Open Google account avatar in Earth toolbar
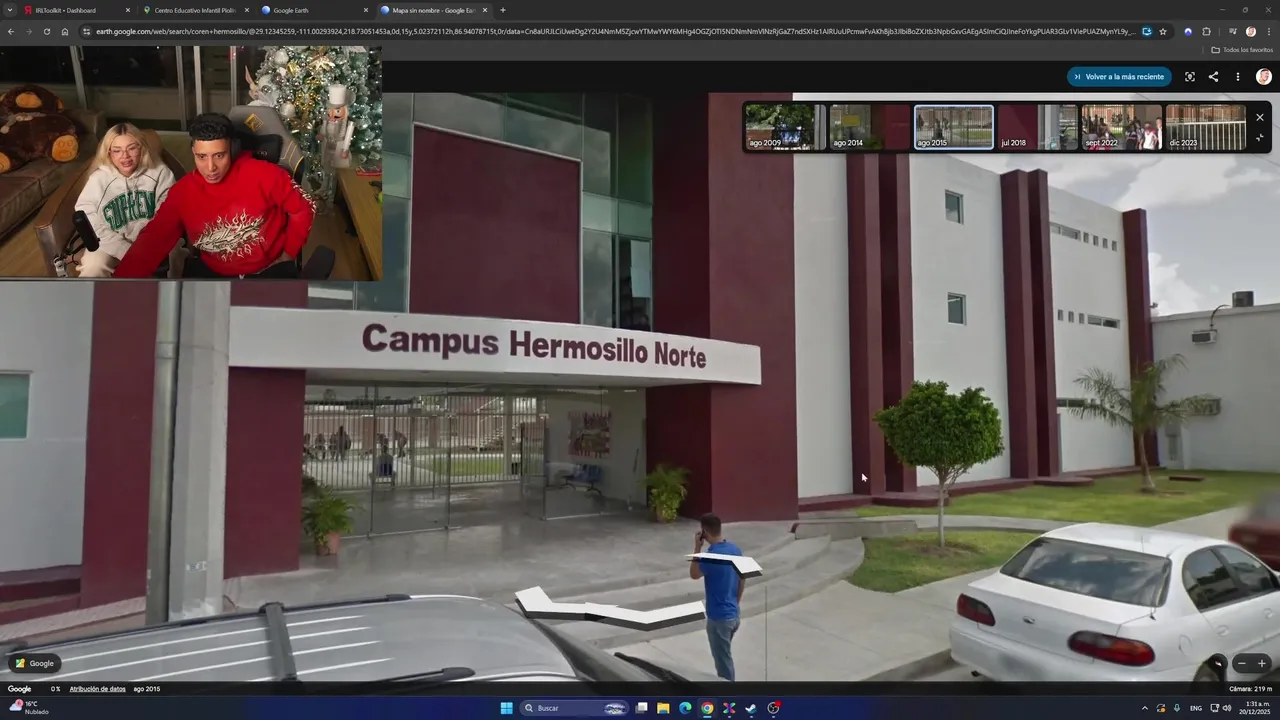The height and width of the screenshot is (720, 1280). (x=1264, y=77)
